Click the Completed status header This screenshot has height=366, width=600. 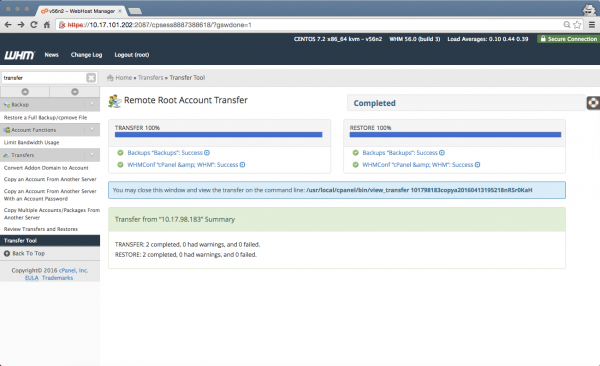tap(466, 103)
